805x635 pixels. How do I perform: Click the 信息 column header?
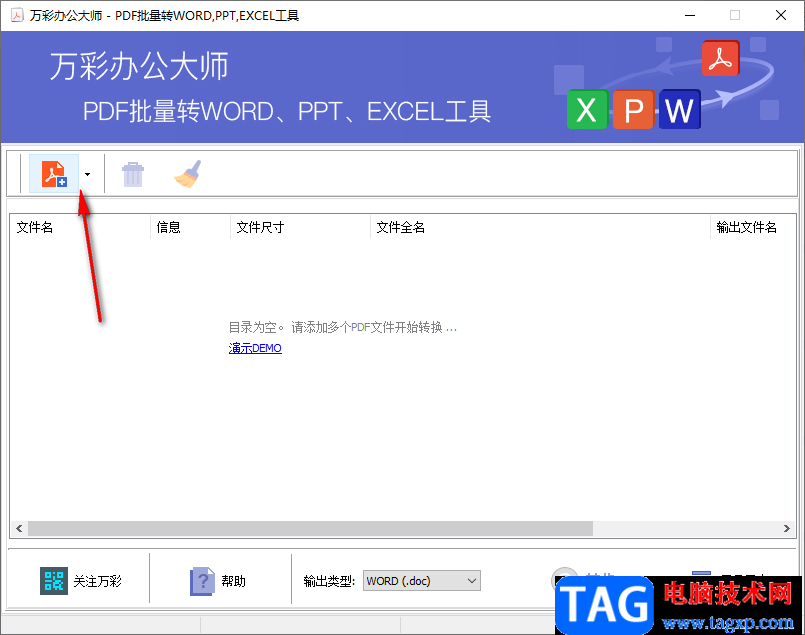190,227
